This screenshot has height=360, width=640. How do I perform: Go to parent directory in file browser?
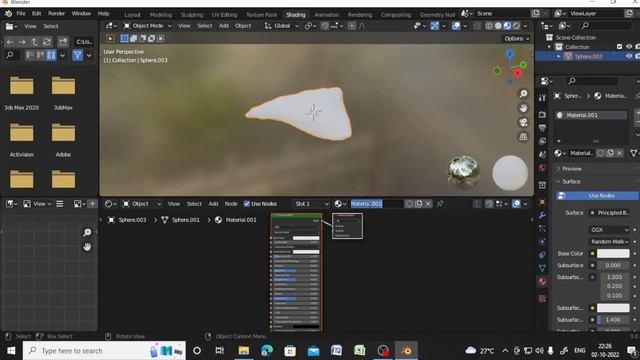[x=34, y=42]
